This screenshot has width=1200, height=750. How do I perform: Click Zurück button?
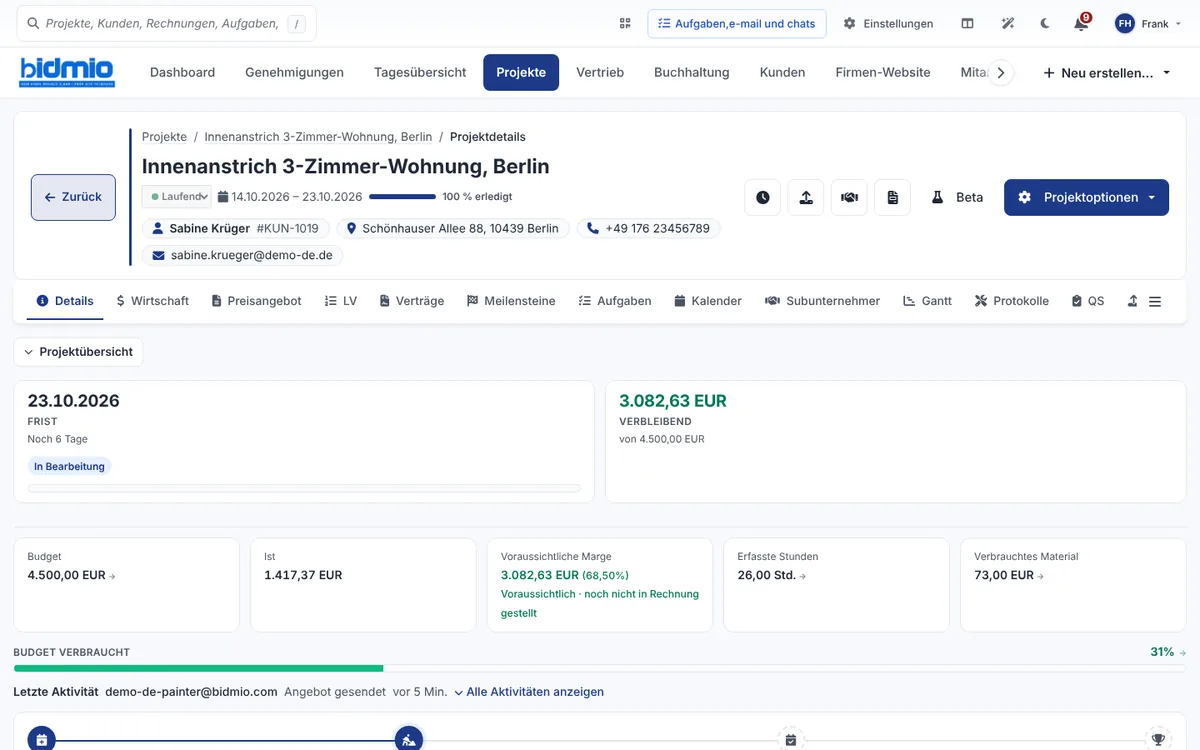click(73, 197)
